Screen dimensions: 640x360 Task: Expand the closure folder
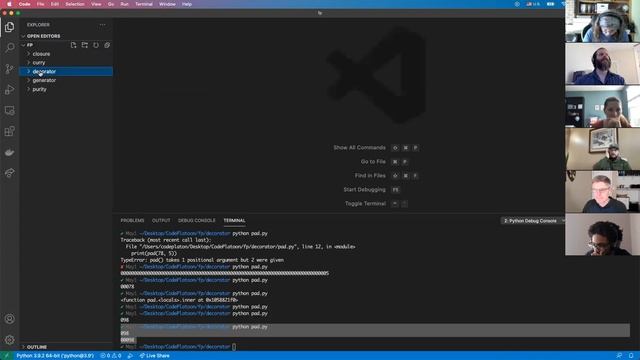pyautogui.click(x=66, y=54)
